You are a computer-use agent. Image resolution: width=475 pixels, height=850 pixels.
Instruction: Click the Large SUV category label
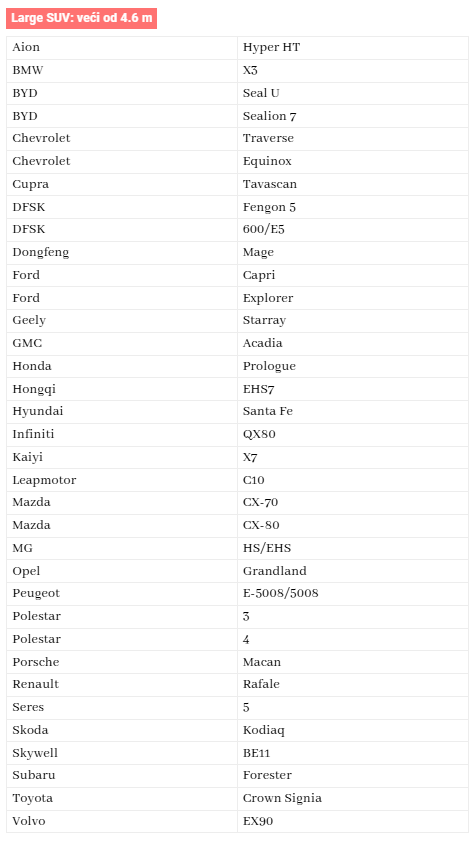(x=81, y=18)
